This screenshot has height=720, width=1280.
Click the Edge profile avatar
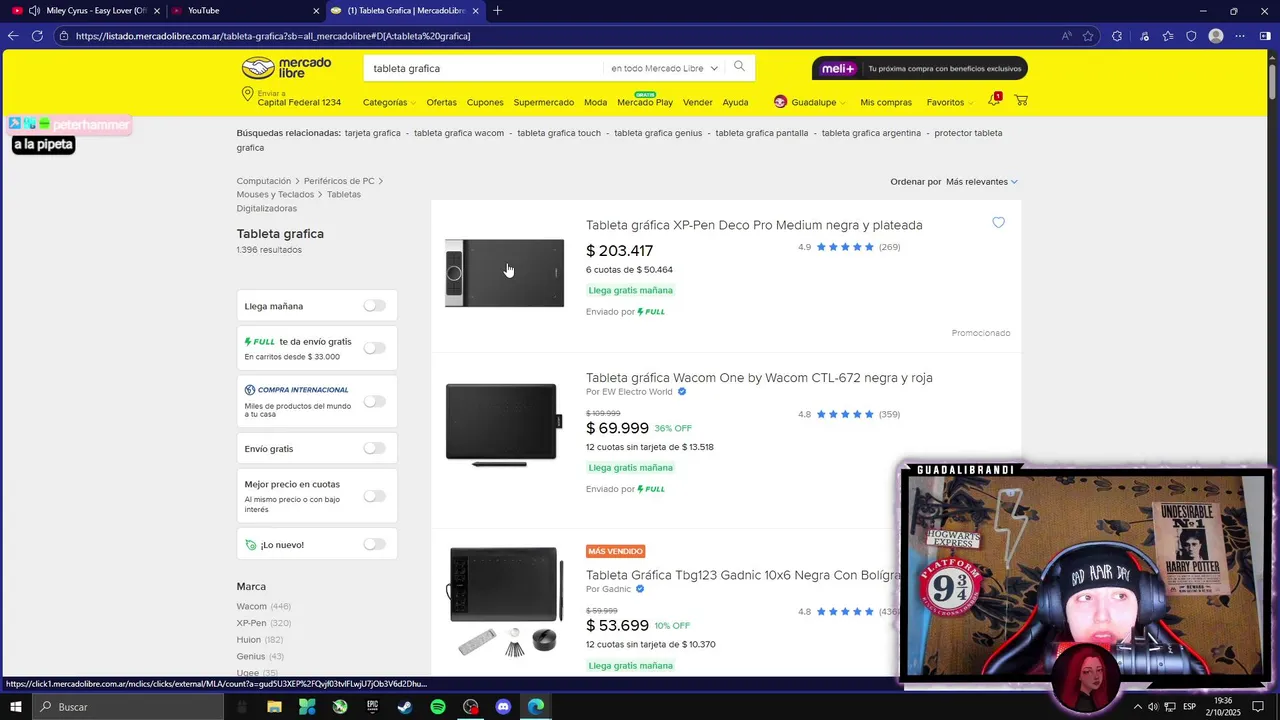pos(1216,36)
